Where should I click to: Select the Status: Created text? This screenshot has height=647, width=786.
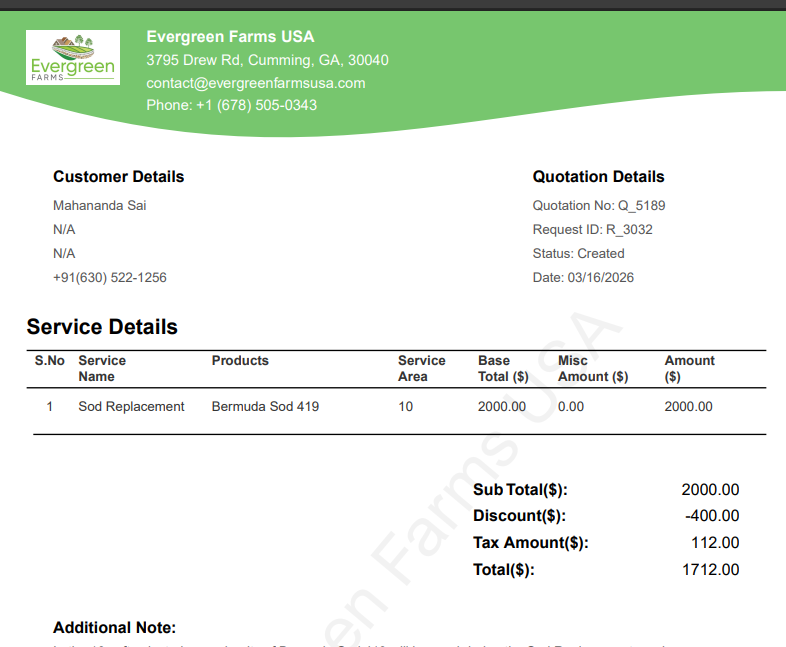pyautogui.click(x=578, y=254)
